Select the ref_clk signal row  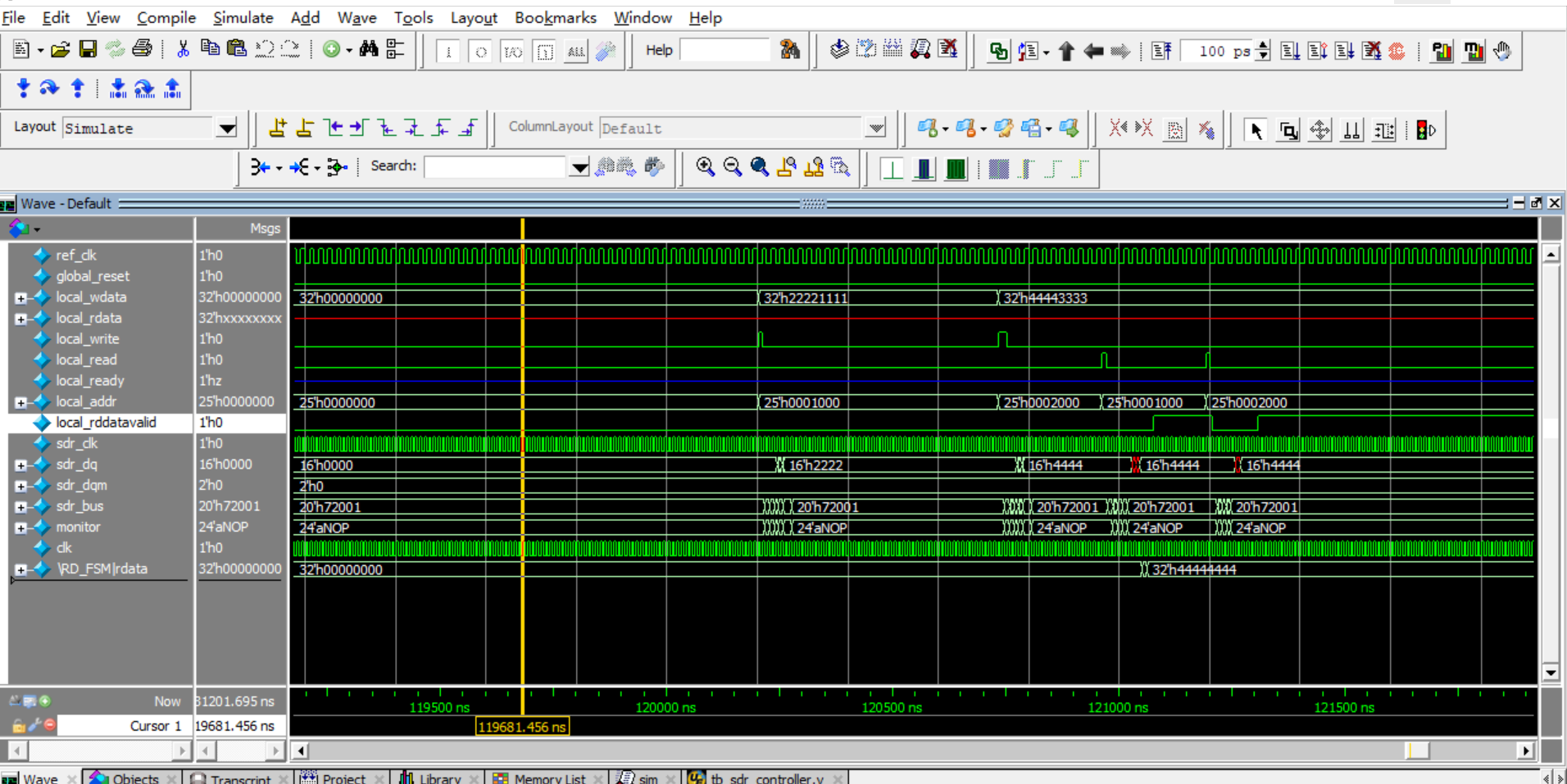[x=76, y=256]
